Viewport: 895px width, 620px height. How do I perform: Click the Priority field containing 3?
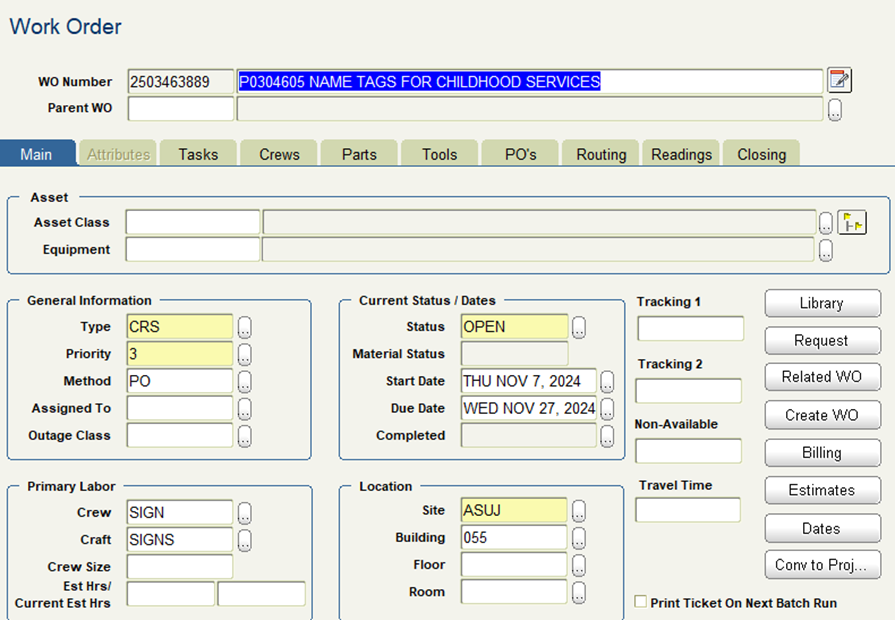pos(180,354)
